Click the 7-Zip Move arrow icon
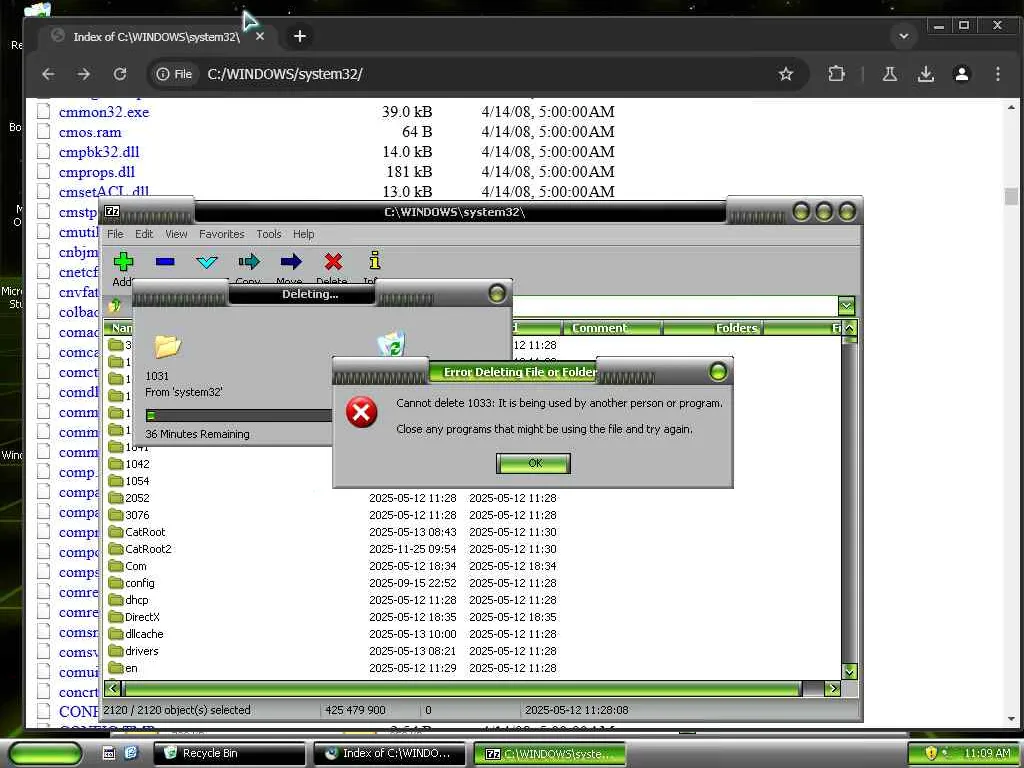 tap(291, 262)
